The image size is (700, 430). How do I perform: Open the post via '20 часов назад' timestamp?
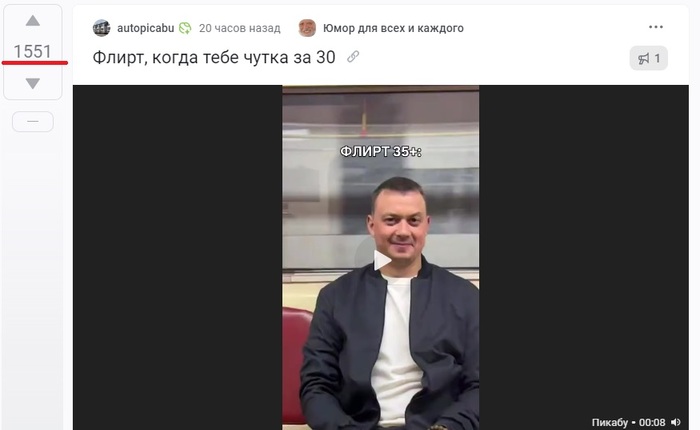[240, 28]
